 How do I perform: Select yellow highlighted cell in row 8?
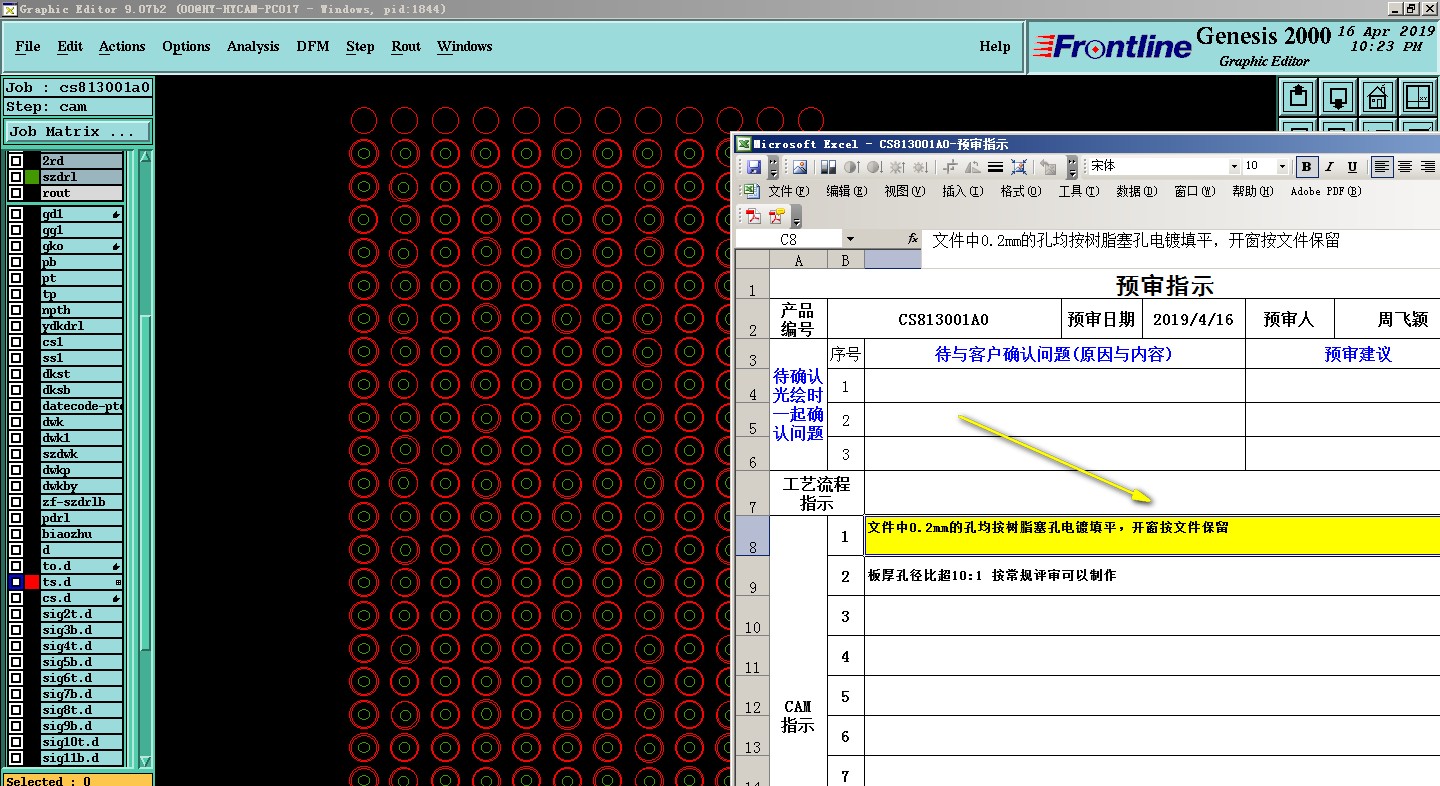(x=1152, y=536)
